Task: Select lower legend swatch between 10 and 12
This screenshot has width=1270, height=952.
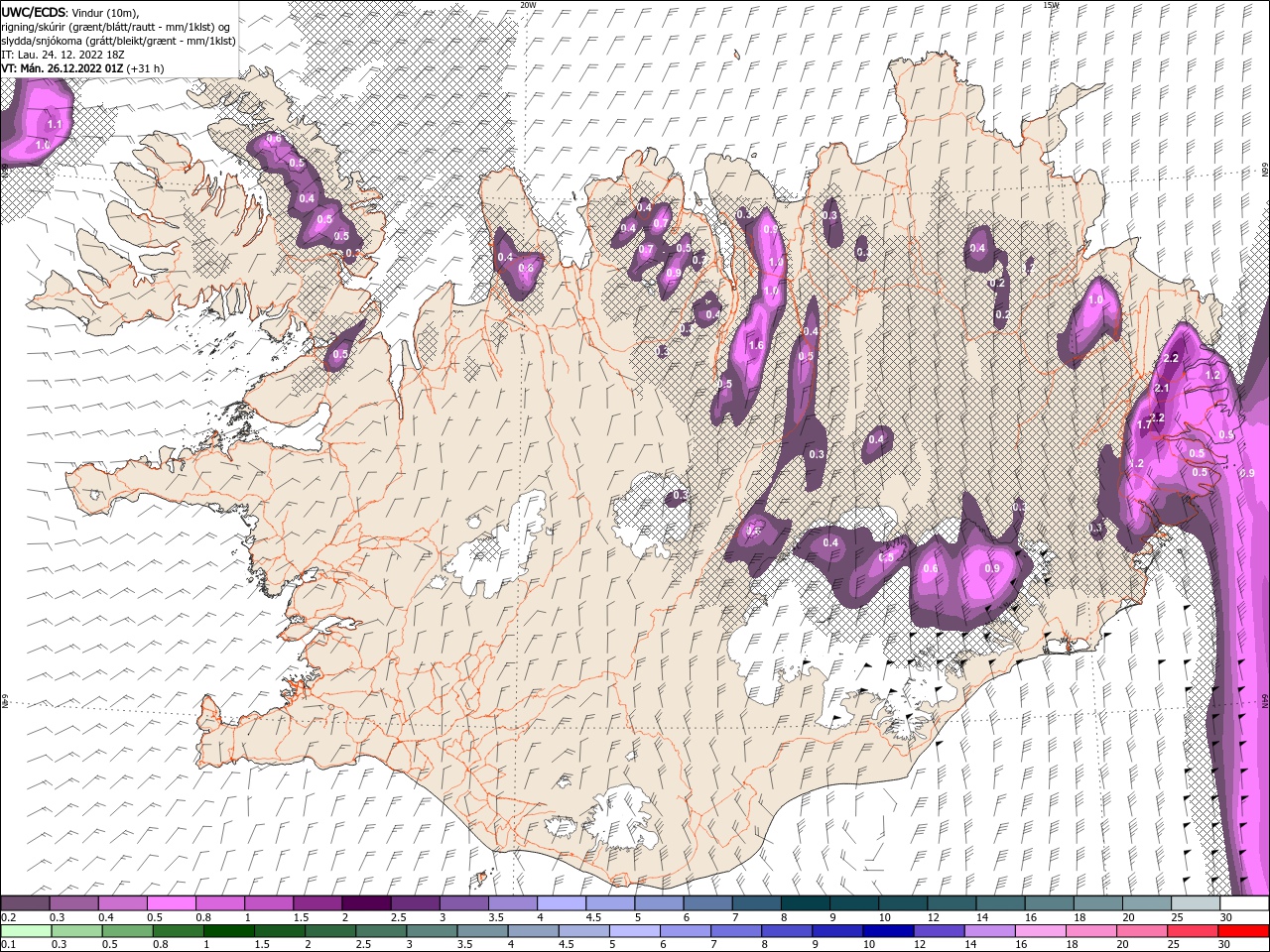Action: pyautogui.click(x=889, y=931)
